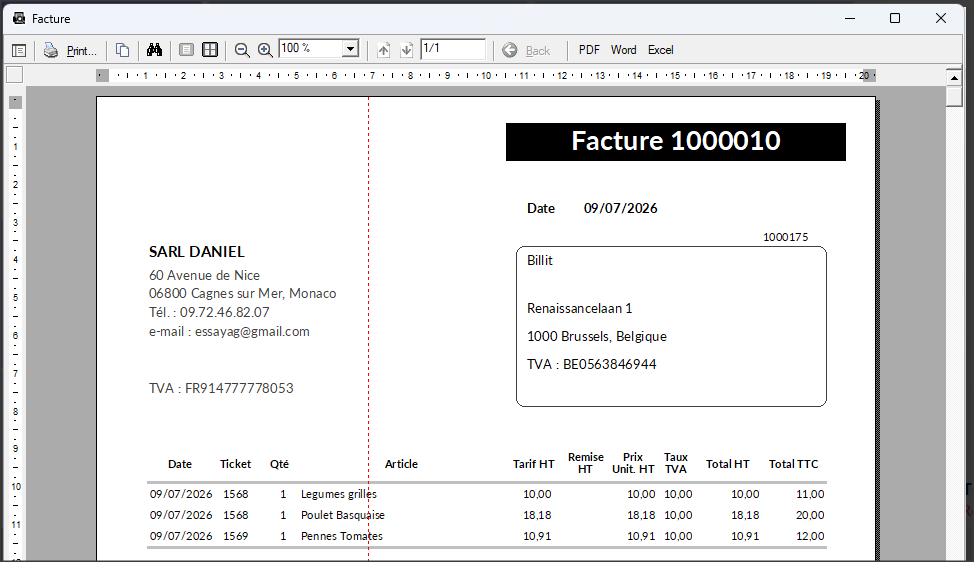Screen dimensions: 974x562
Task: Click the address Renaissancelaan 1
Action: point(580,309)
